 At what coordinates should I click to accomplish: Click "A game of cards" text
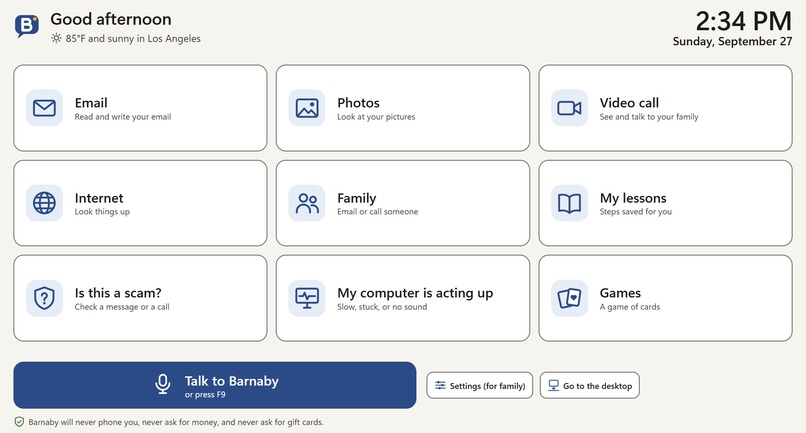(x=630, y=307)
